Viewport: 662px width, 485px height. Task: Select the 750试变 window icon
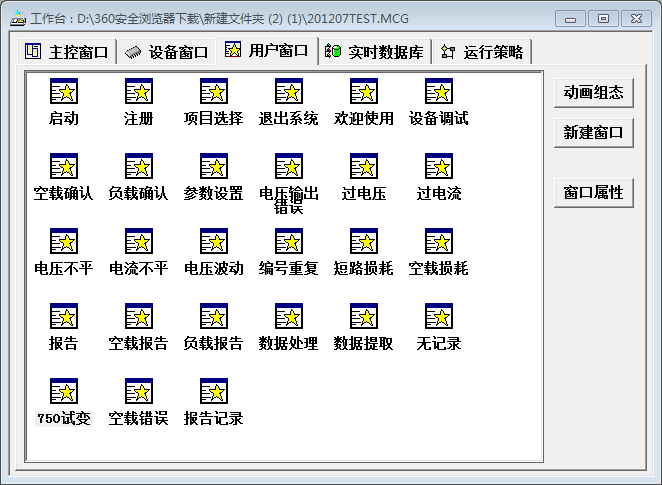coord(64,392)
